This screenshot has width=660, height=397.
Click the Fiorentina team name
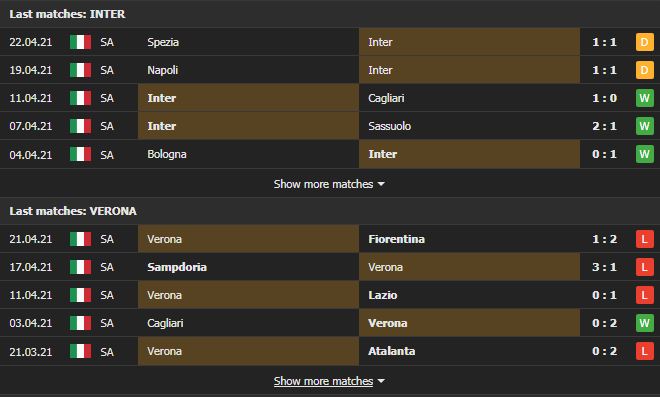pos(397,239)
